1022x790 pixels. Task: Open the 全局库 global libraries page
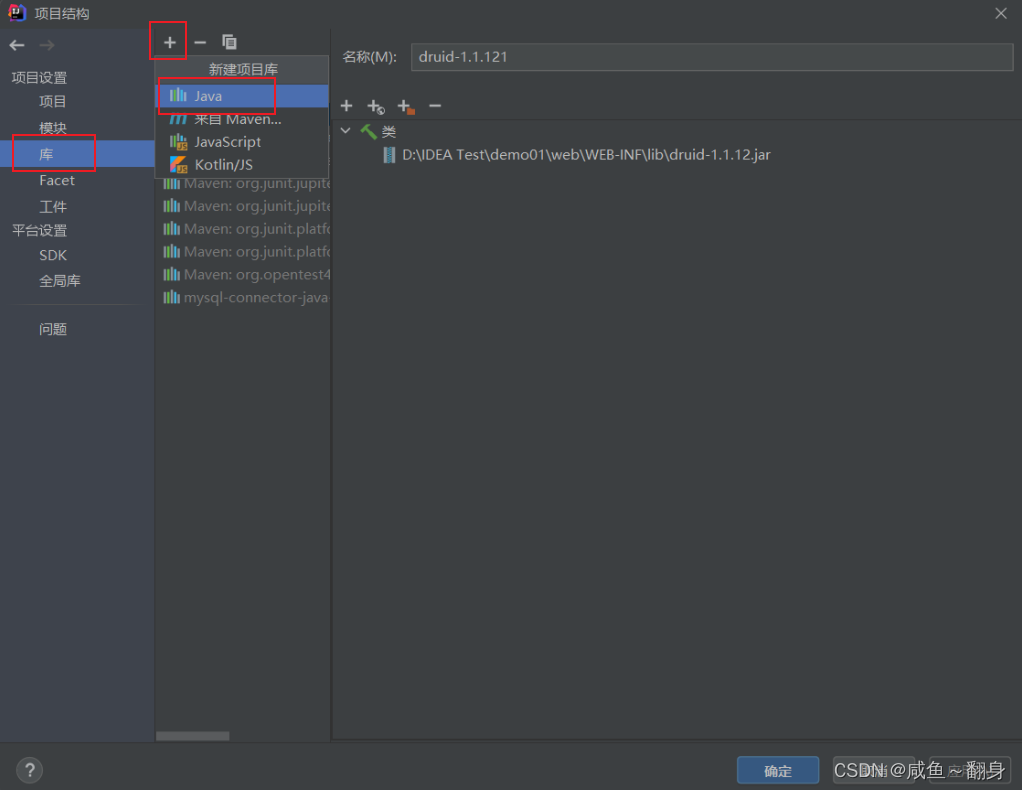(59, 281)
